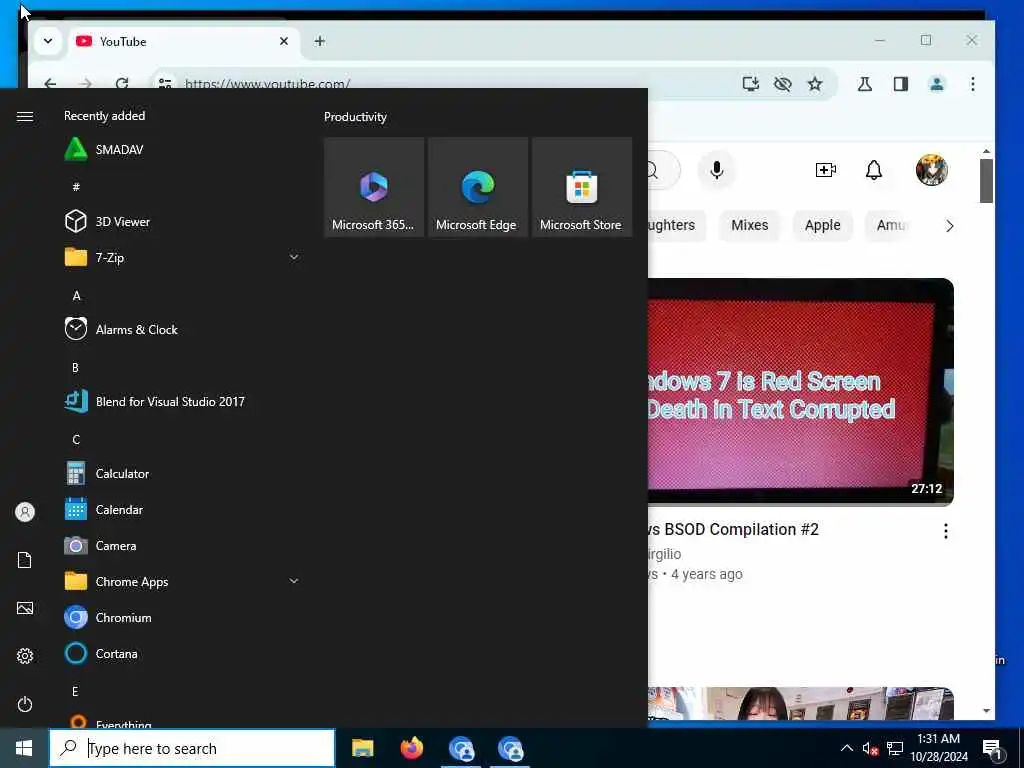Click the taskbar clock and date
The image size is (1024, 768).
(x=939, y=748)
